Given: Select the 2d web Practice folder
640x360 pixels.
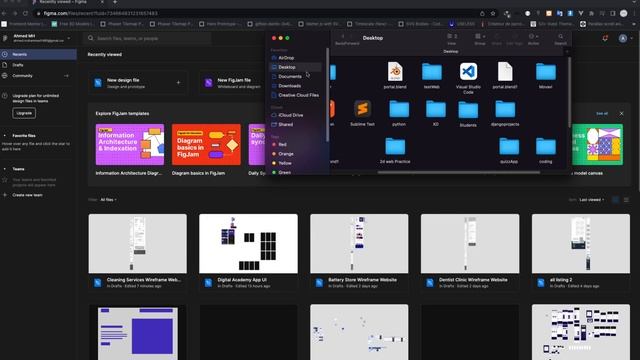Looking at the screenshot, I should 395,147.
